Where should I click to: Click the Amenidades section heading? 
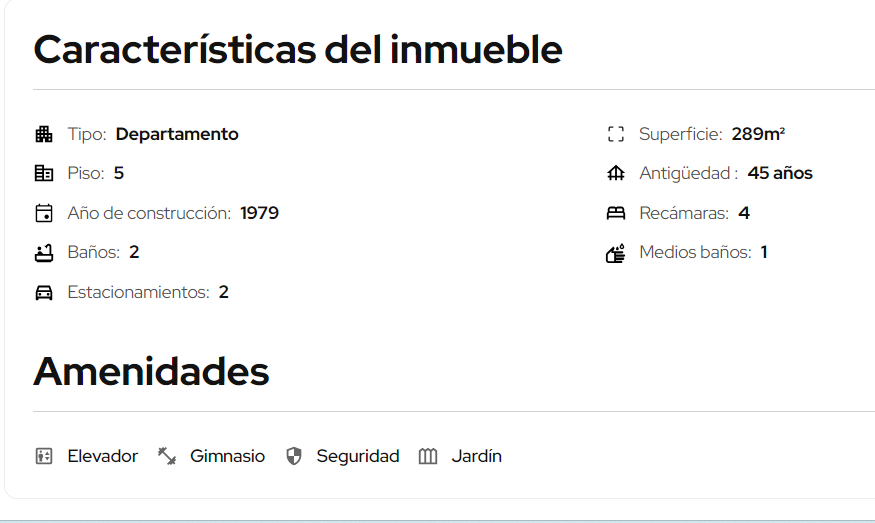151,371
